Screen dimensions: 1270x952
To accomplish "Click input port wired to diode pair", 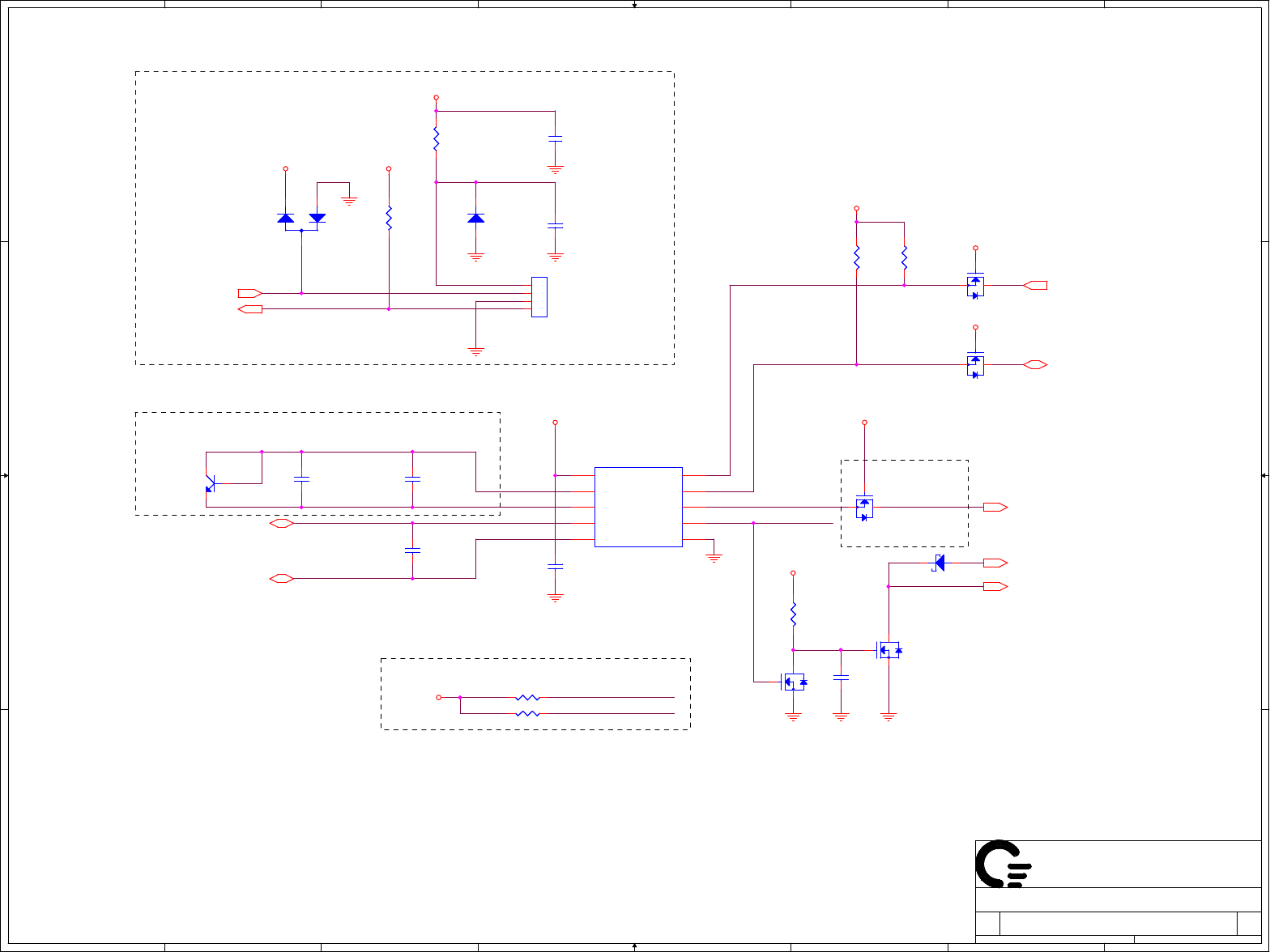I will [x=249, y=293].
